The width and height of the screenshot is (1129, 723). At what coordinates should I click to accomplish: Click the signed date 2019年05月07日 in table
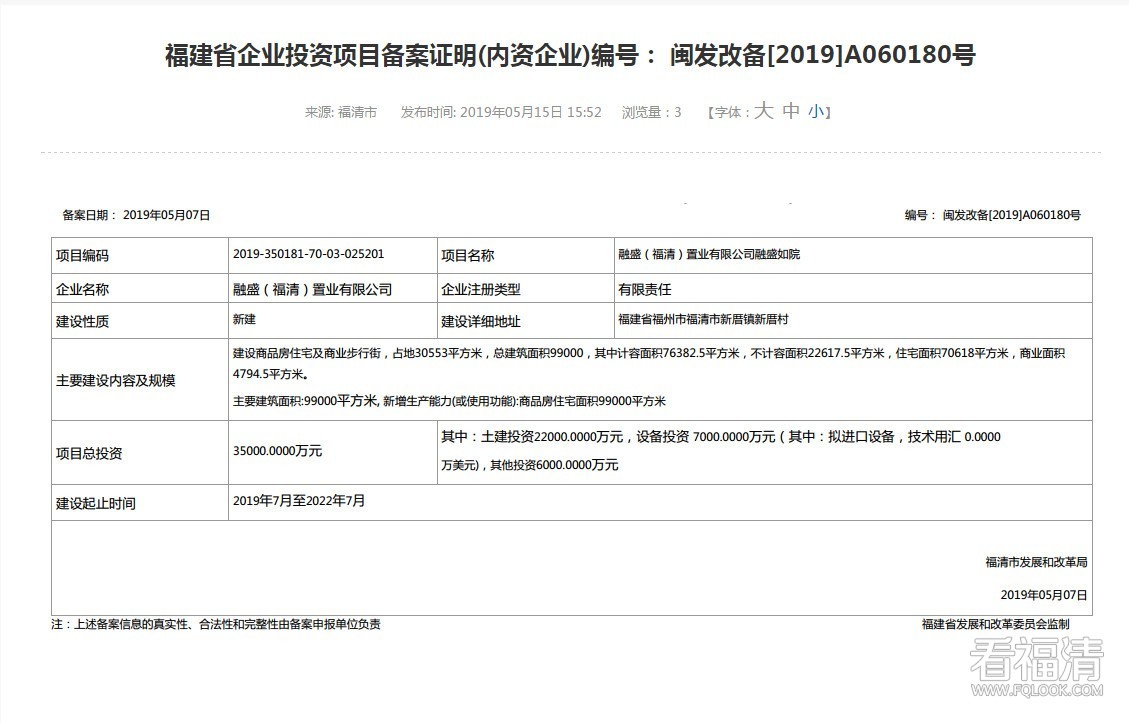tap(1044, 595)
